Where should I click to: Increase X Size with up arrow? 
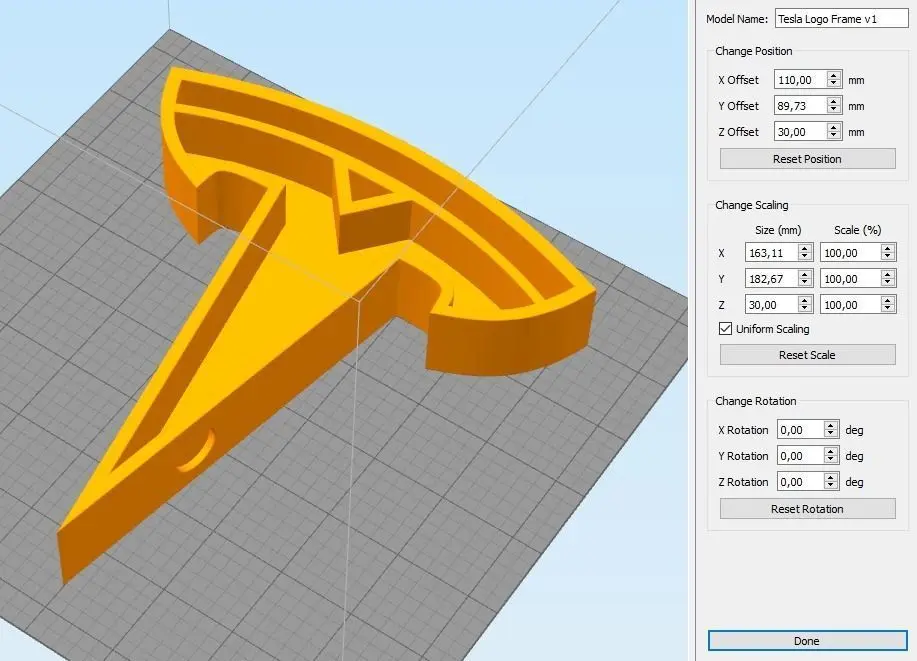click(x=805, y=248)
